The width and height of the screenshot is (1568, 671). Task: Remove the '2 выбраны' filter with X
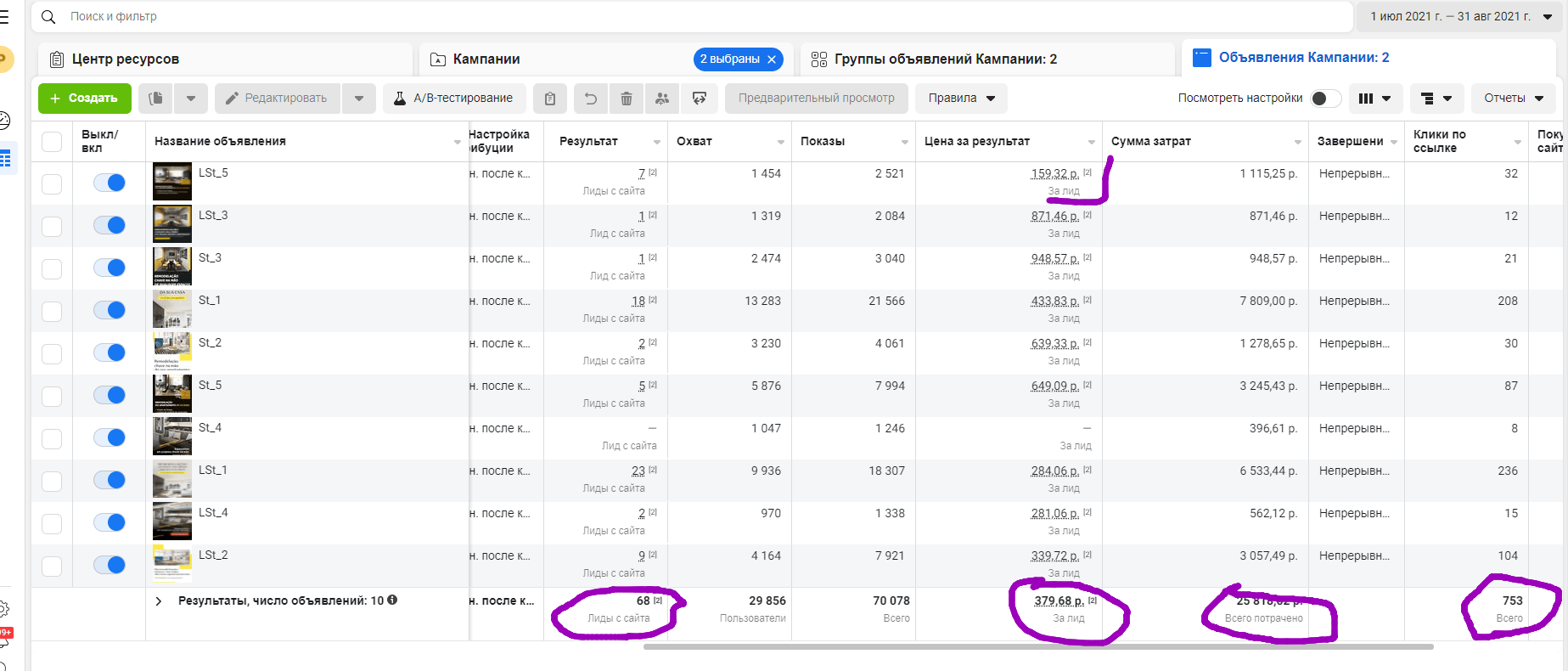point(772,59)
